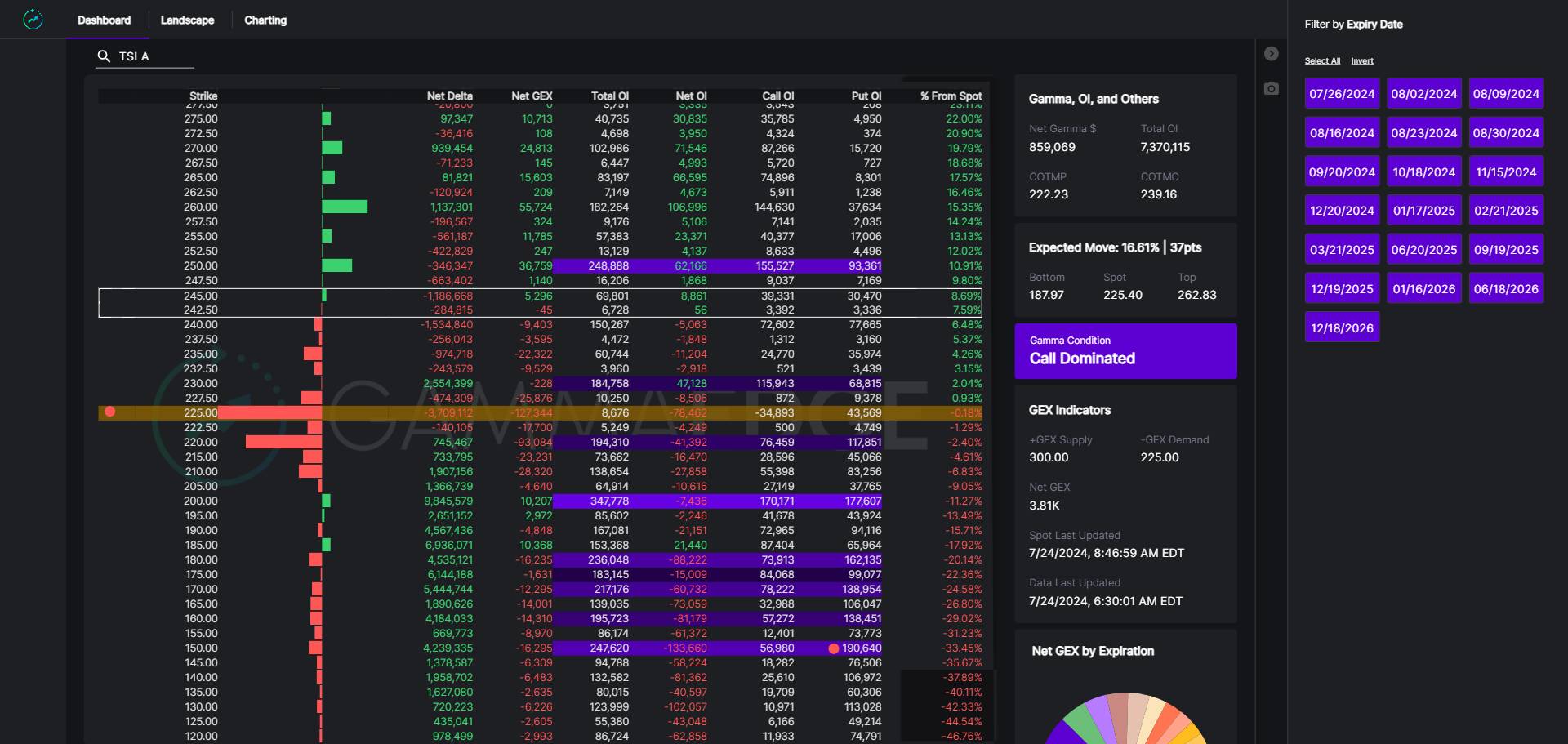The height and width of the screenshot is (744, 1568).
Task: Toggle the 07/26/2024 expiry filter
Action: point(1342,94)
